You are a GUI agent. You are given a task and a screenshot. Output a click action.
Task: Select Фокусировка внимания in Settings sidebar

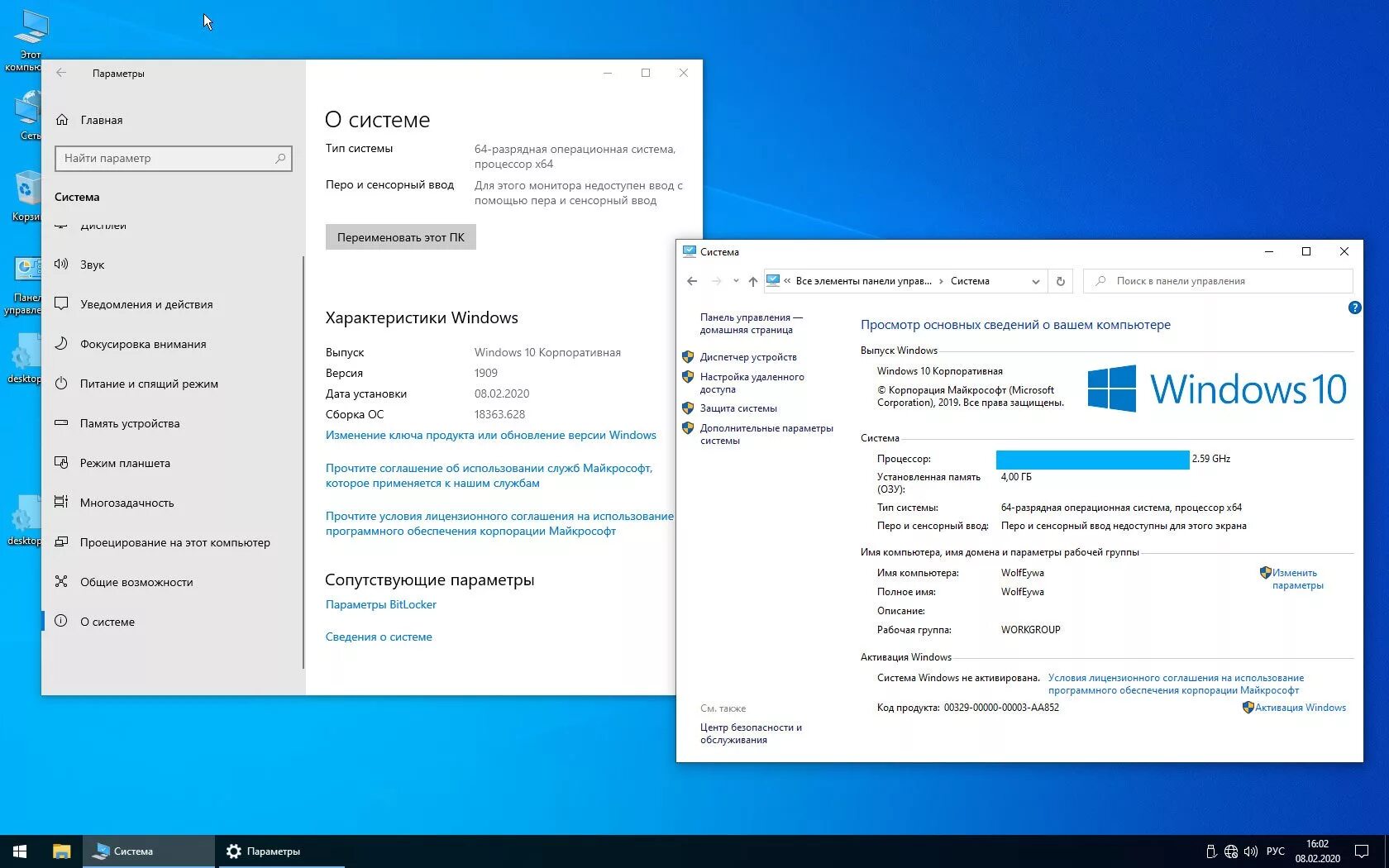coord(142,344)
